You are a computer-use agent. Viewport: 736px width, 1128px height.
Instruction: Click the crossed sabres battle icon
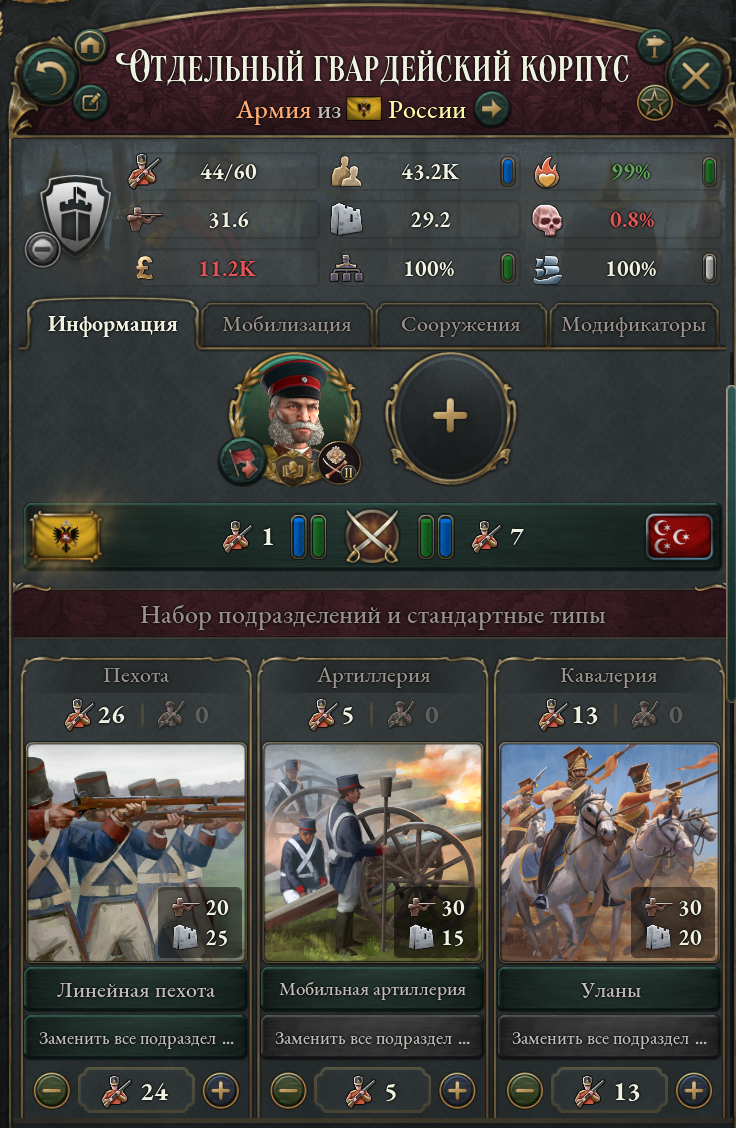(x=372, y=536)
